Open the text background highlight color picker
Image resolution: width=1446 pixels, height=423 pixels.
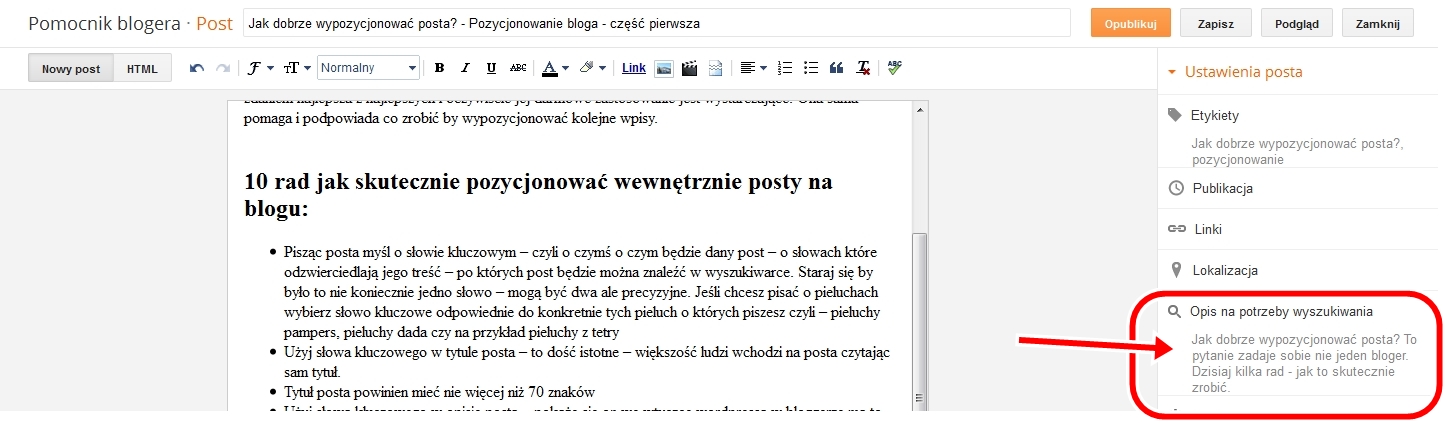(x=592, y=69)
